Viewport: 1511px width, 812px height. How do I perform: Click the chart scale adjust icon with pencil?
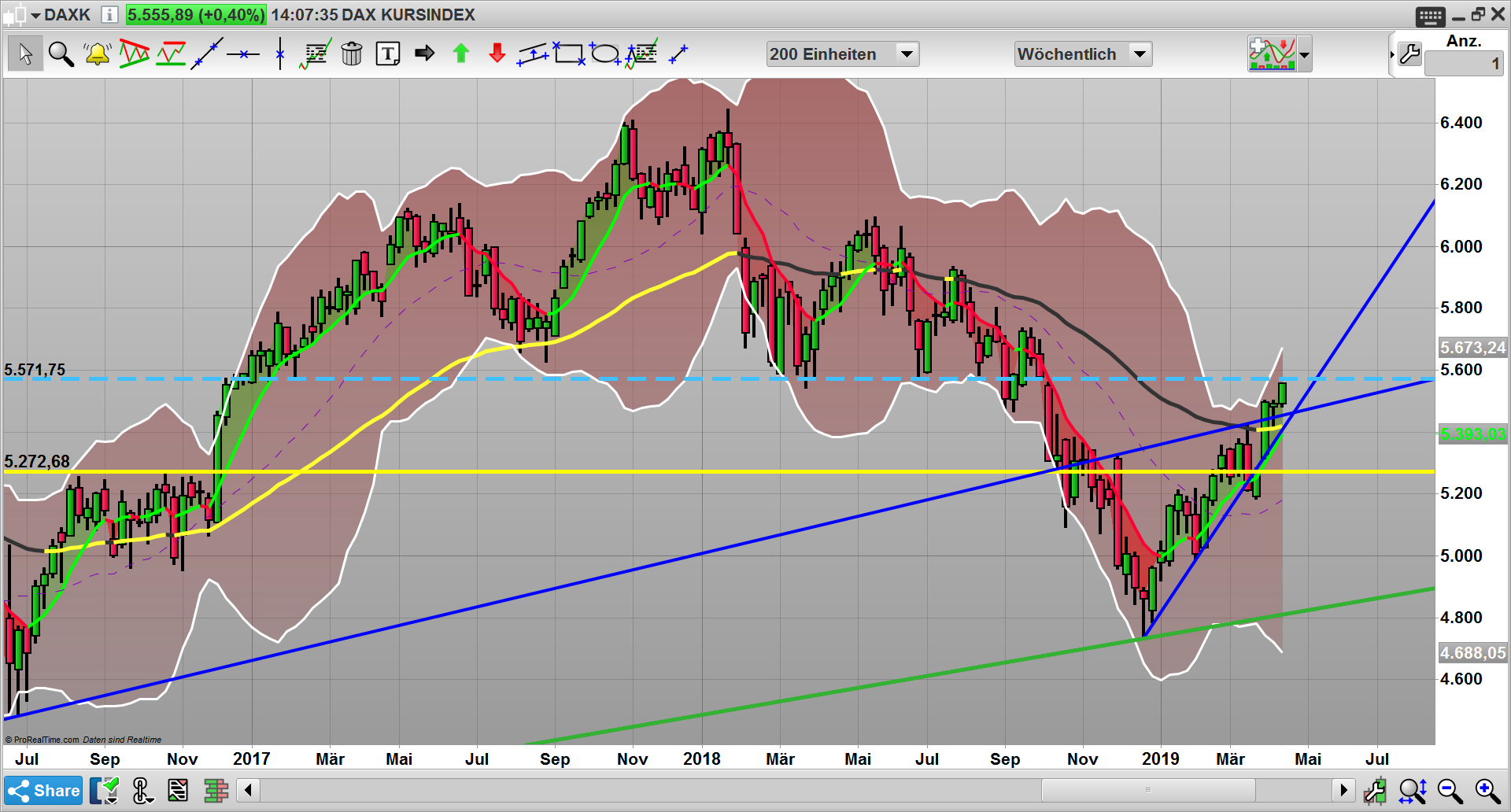pyautogui.click(x=1376, y=791)
